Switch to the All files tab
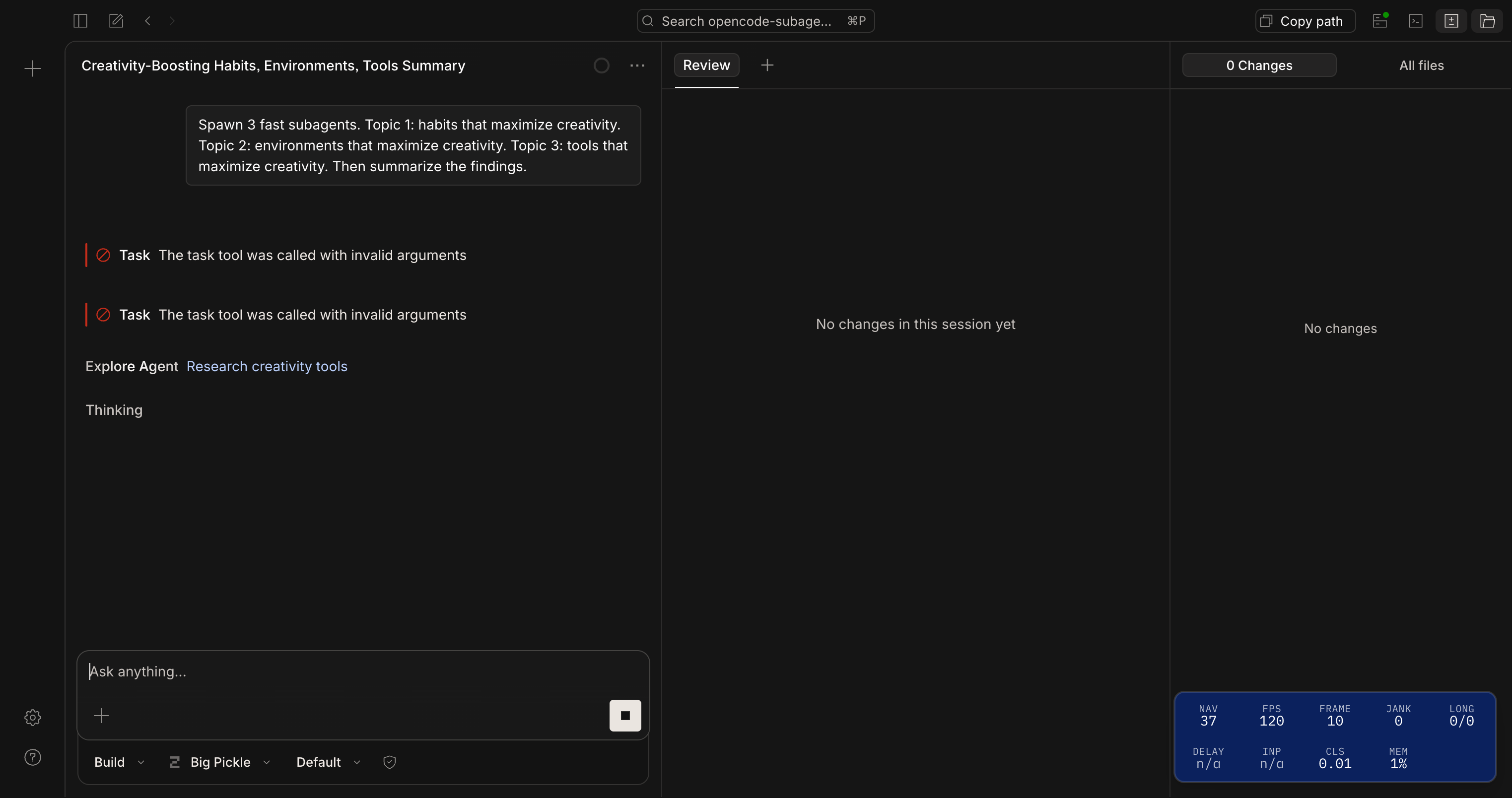 pyautogui.click(x=1421, y=66)
